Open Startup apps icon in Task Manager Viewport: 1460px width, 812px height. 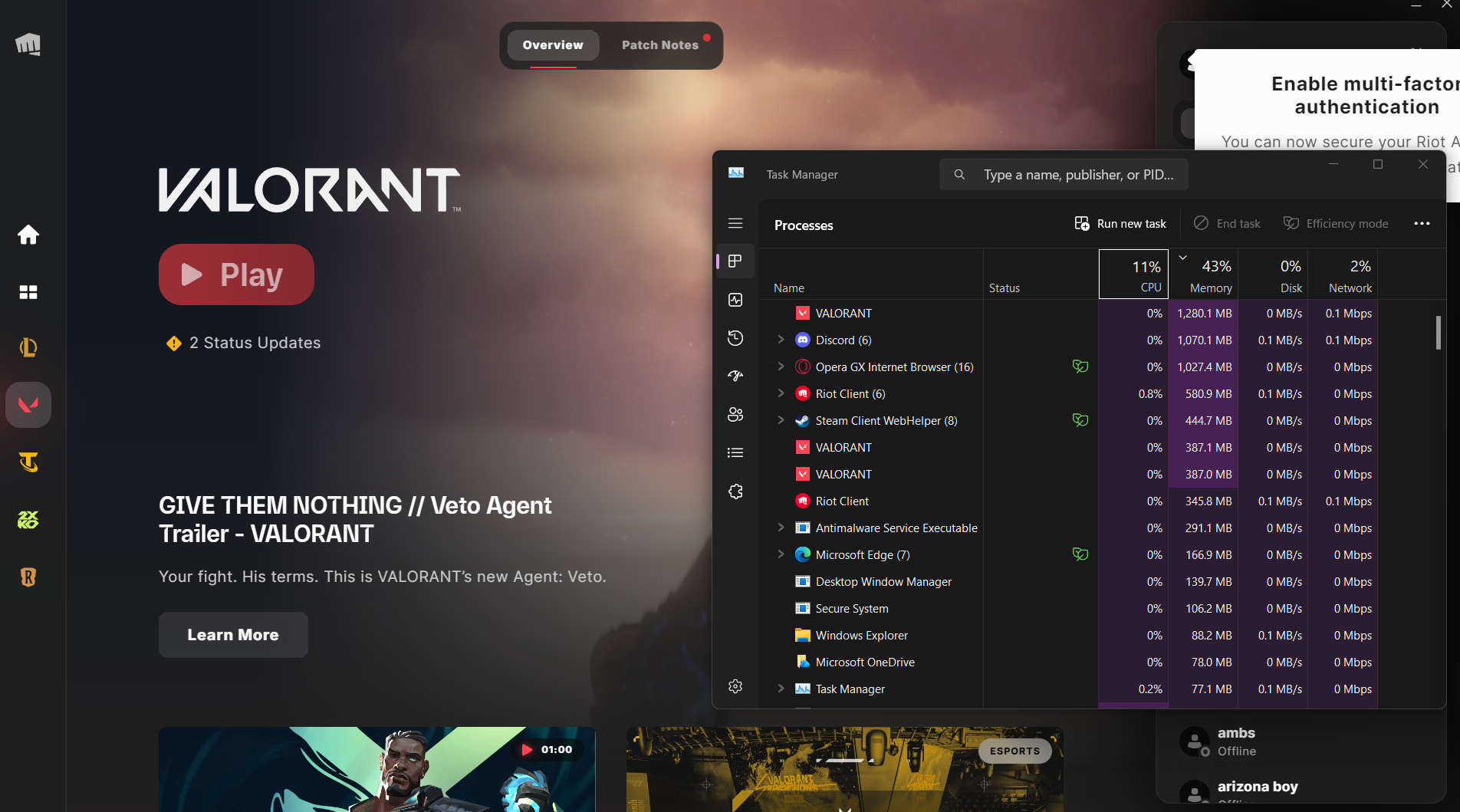[735, 376]
